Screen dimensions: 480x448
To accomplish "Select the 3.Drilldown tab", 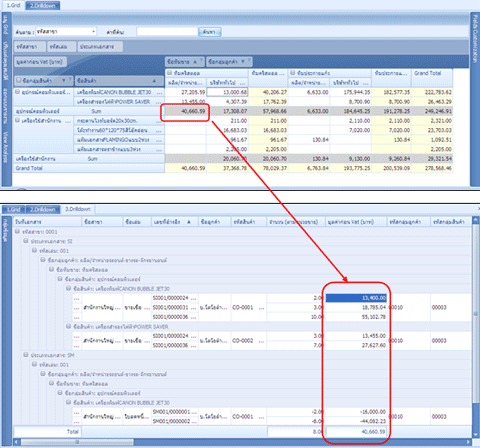I will point(78,209).
